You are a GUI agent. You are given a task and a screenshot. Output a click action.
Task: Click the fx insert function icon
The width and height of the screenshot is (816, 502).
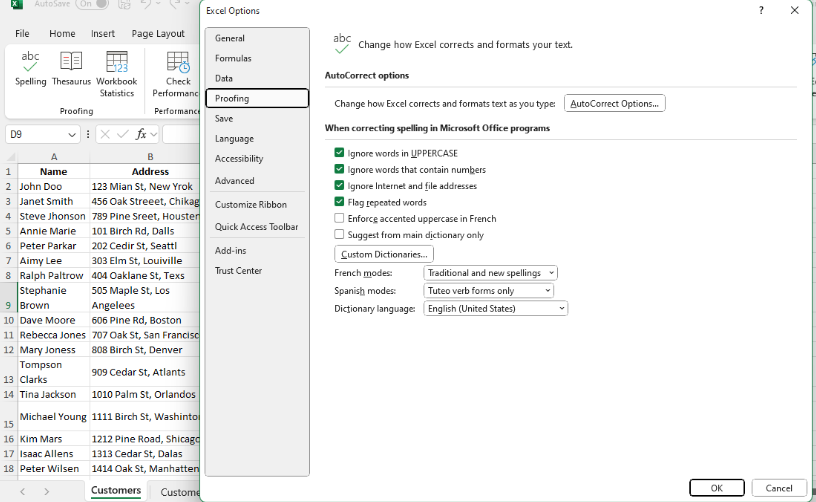point(141,134)
